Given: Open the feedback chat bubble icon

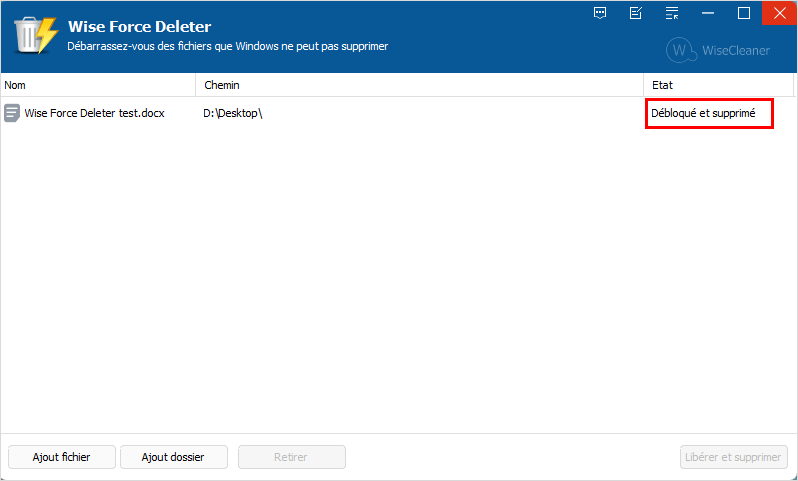Looking at the screenshot, I should click(600, 13).
